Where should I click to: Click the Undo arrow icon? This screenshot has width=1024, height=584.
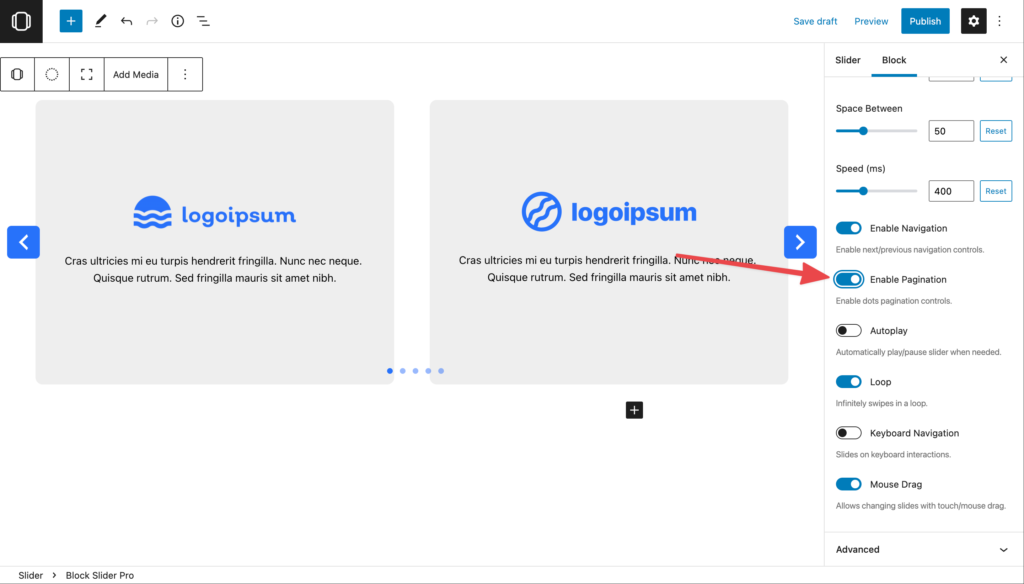pyautogui.click(x=126, y=21)
